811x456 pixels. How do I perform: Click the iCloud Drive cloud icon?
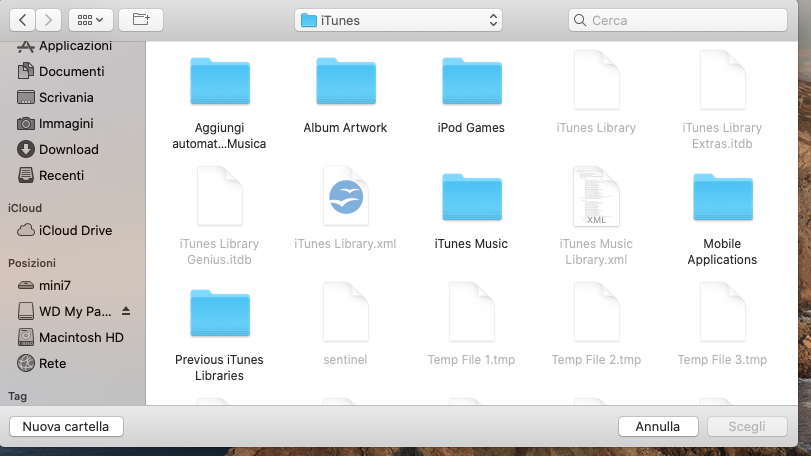click(x=25, y=230)
